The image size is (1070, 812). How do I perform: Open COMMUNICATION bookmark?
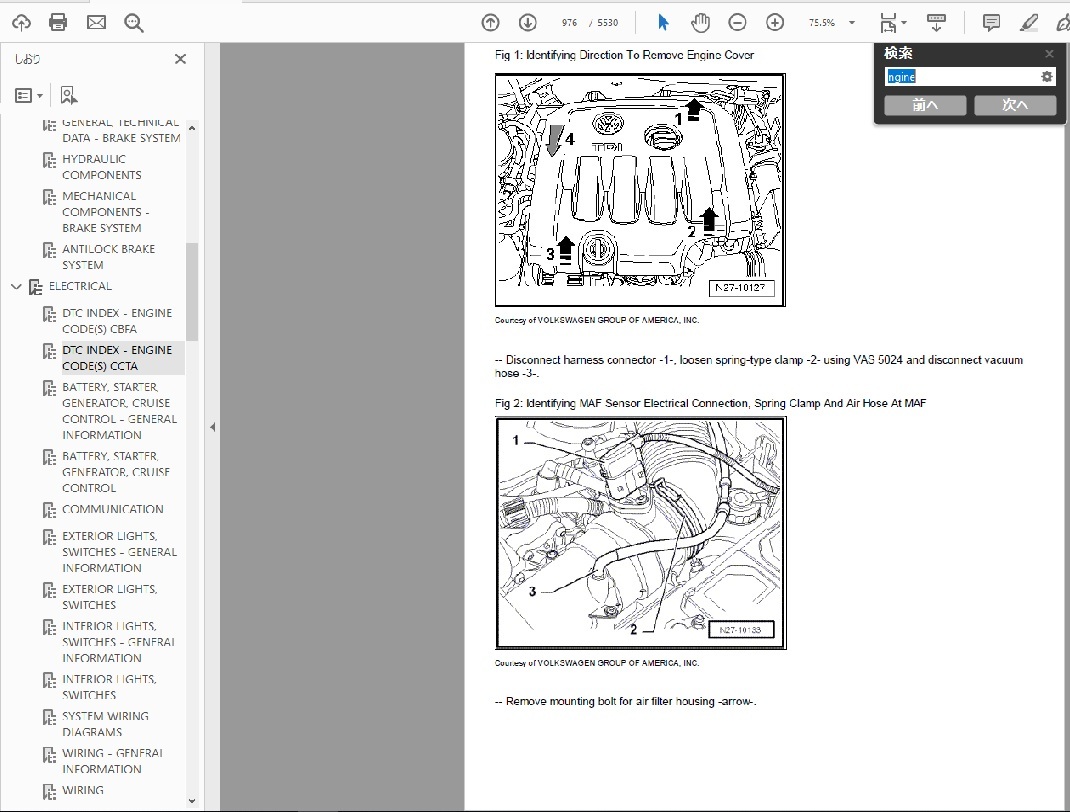click(x=113, y=510)
